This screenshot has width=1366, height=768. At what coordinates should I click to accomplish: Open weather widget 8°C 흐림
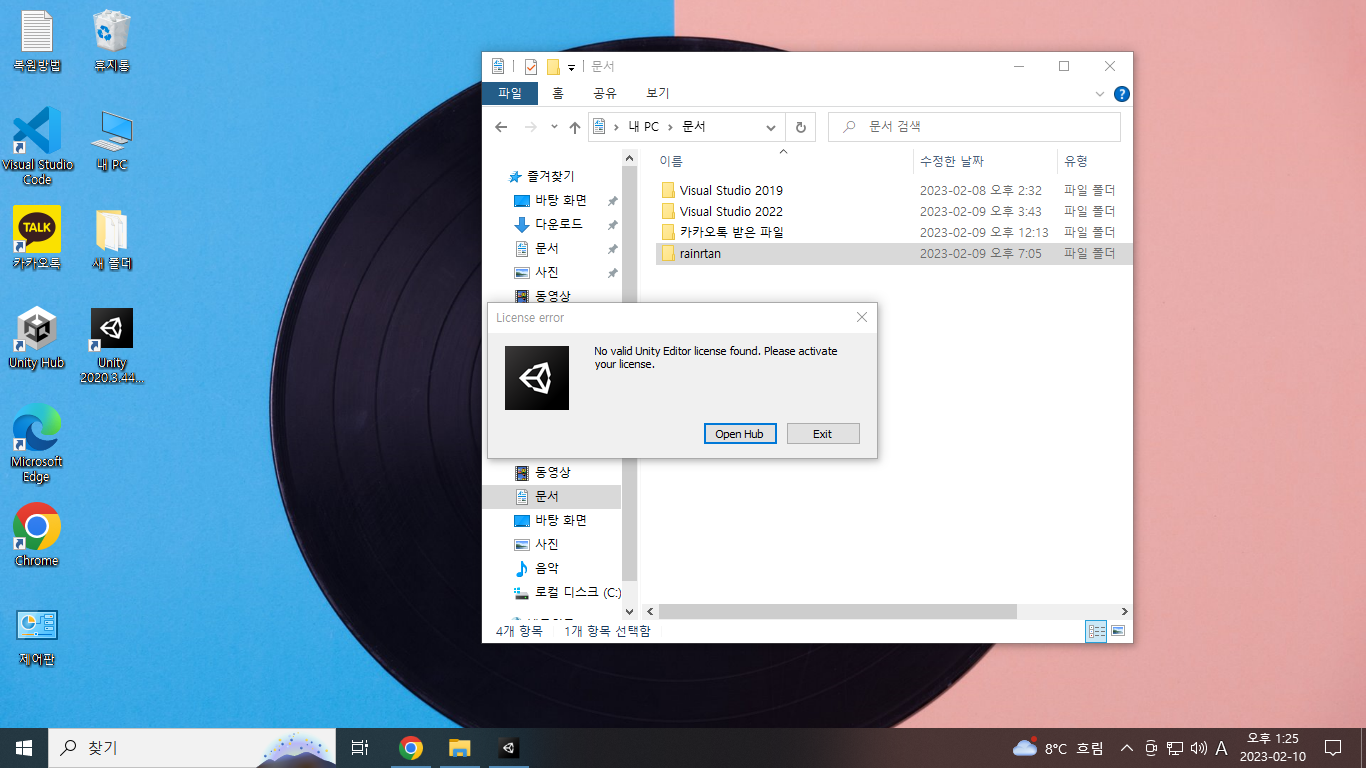pyautogui.click(x=1058, y=747)
